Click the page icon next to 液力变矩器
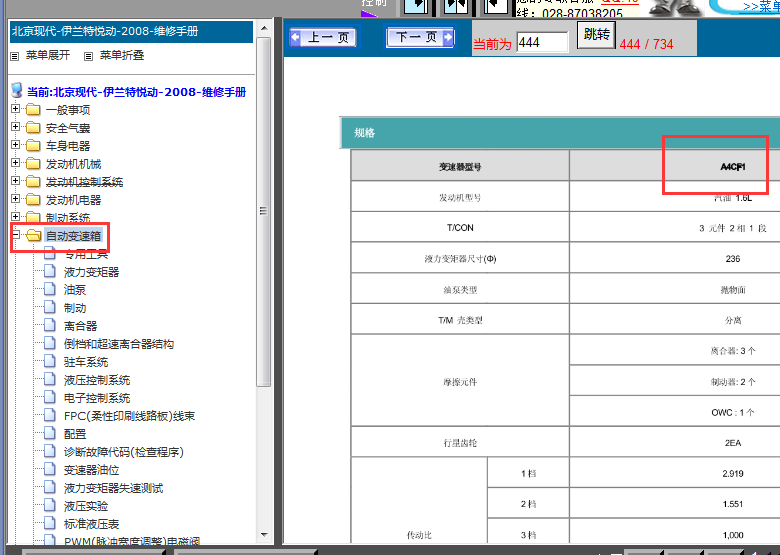 tap(50, 271)
